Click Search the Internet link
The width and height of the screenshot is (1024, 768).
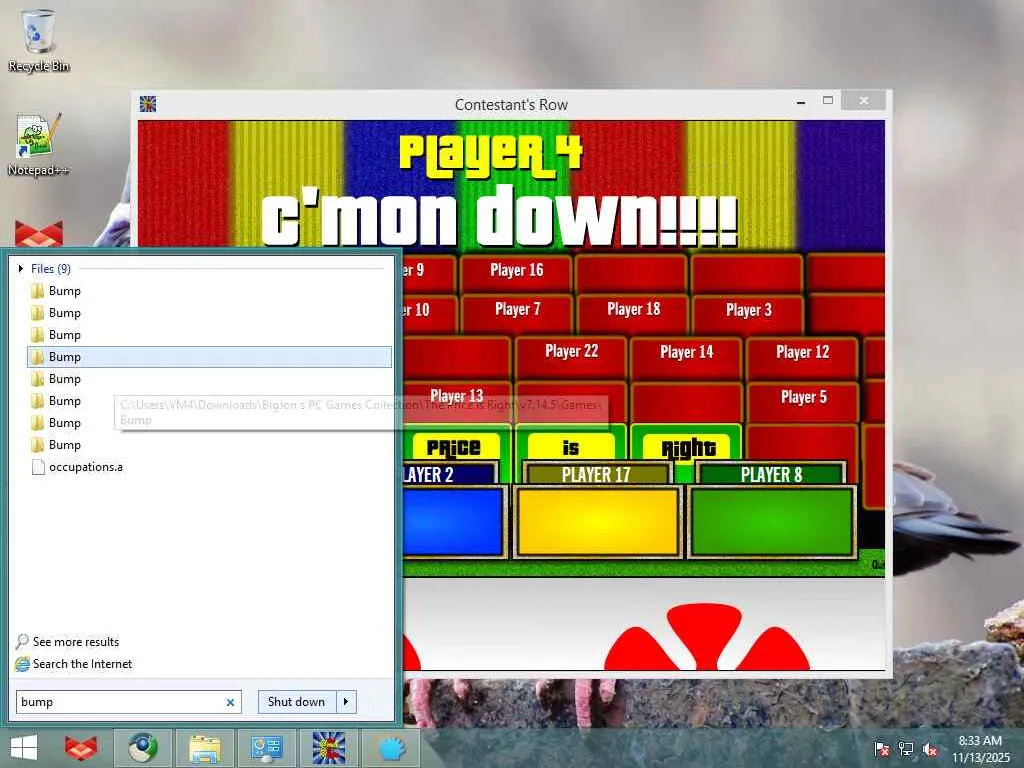[82, 664]
